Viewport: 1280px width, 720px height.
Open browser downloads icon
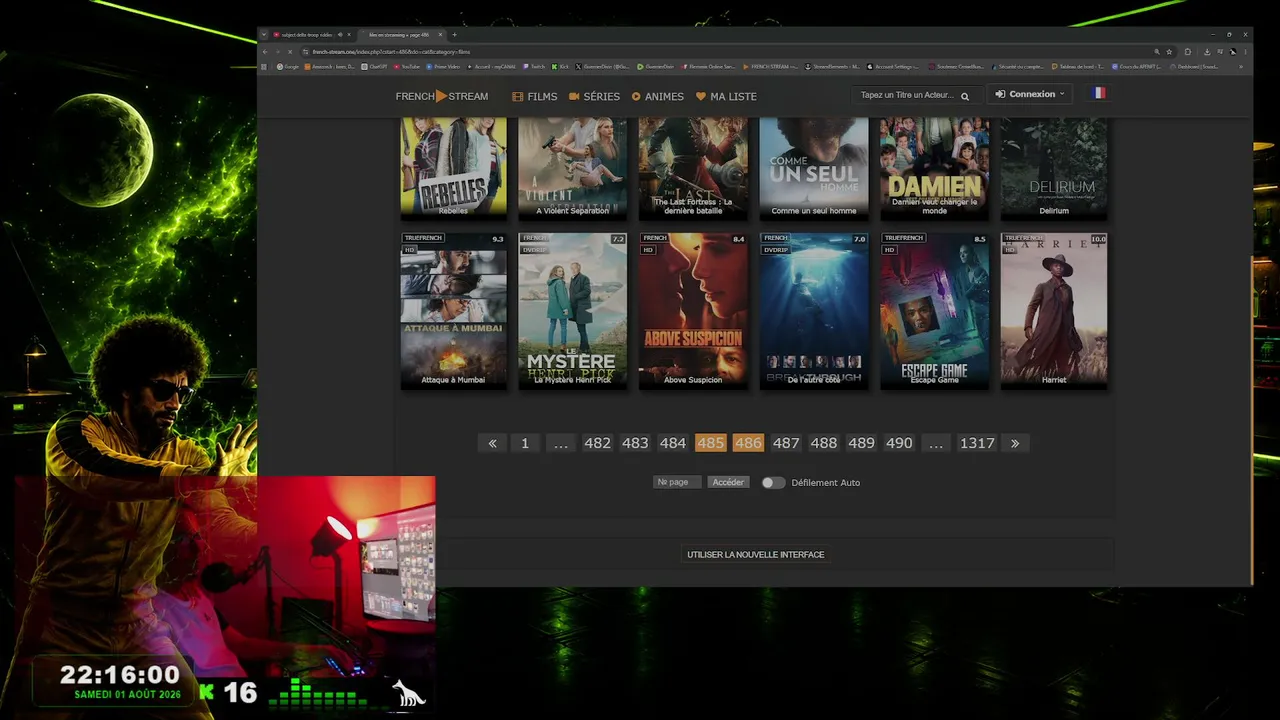[1207, 52]
